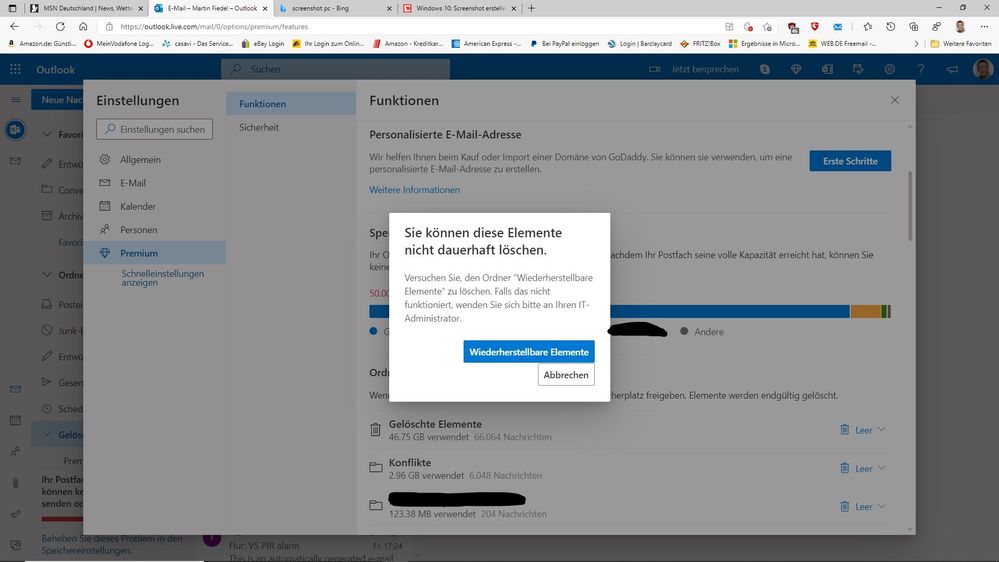999x562 pixels.
Task: Click Leer for the 123.38 MB folder
Action: [x=856, y=507]
